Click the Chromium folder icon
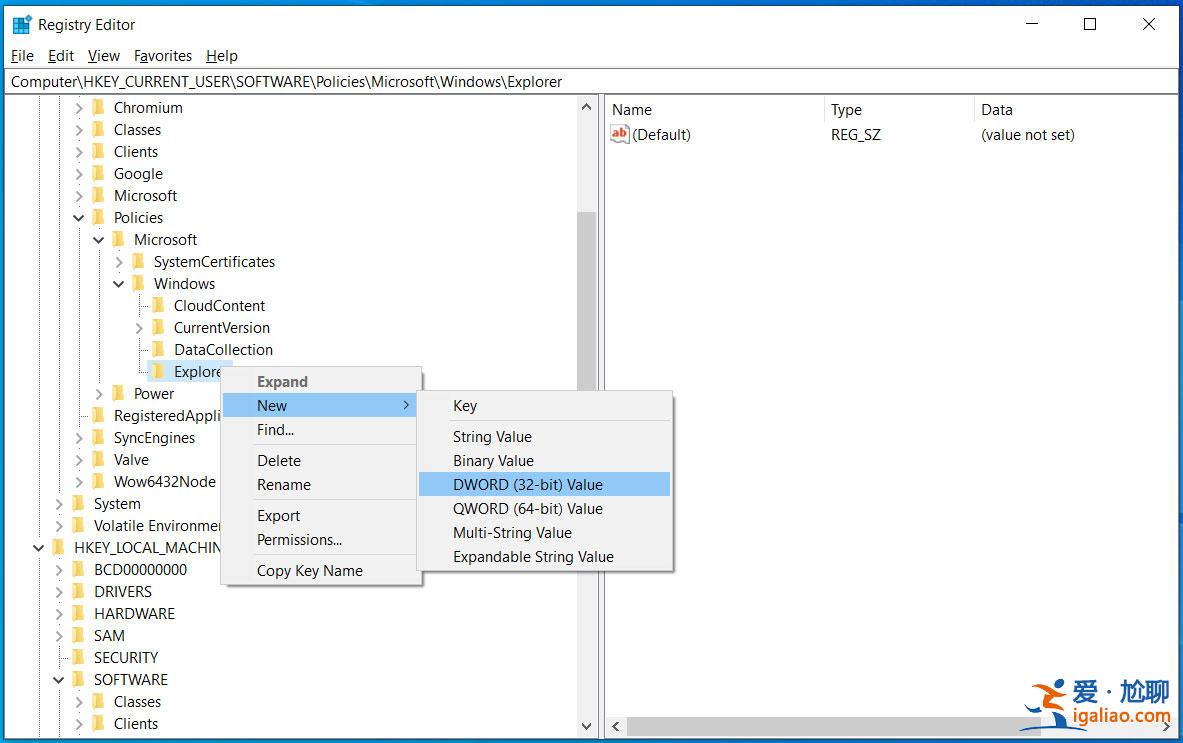This screenshot has width=1183, height=743. [x=98, y=108]
